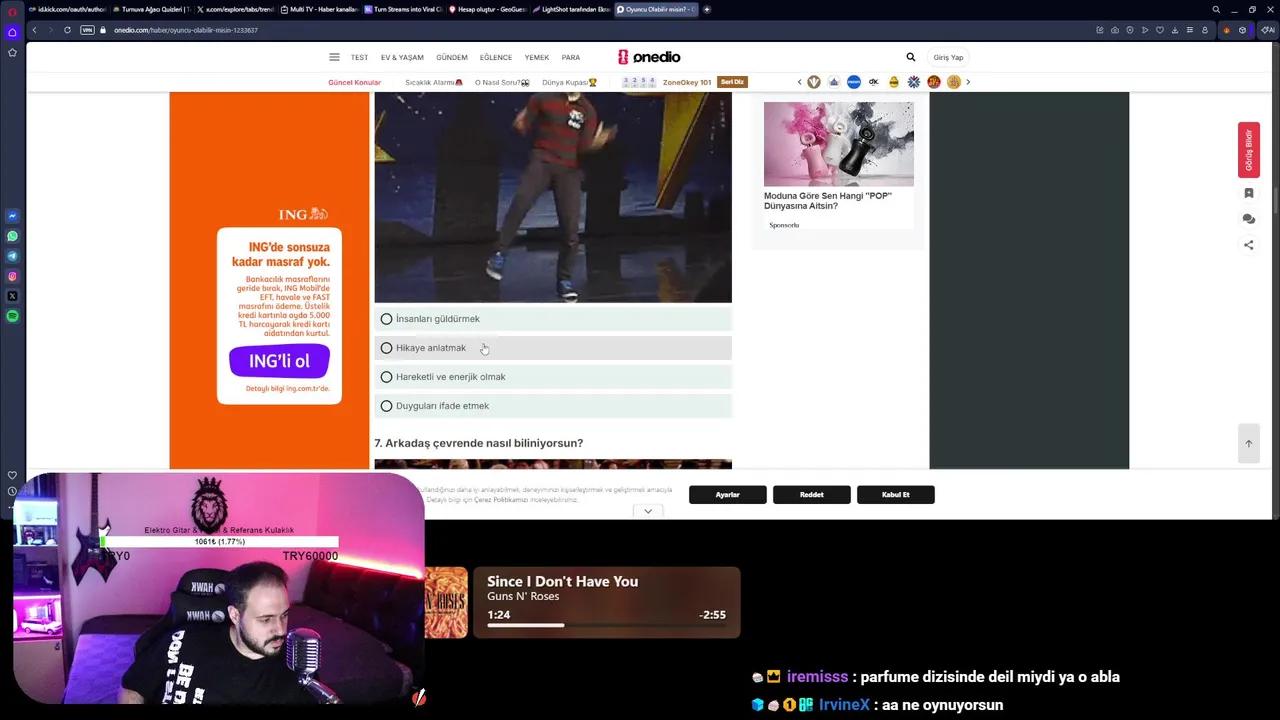
Task: Switch to the GeoGuessr Hesap oluştur tab
Action: (487, 9)
